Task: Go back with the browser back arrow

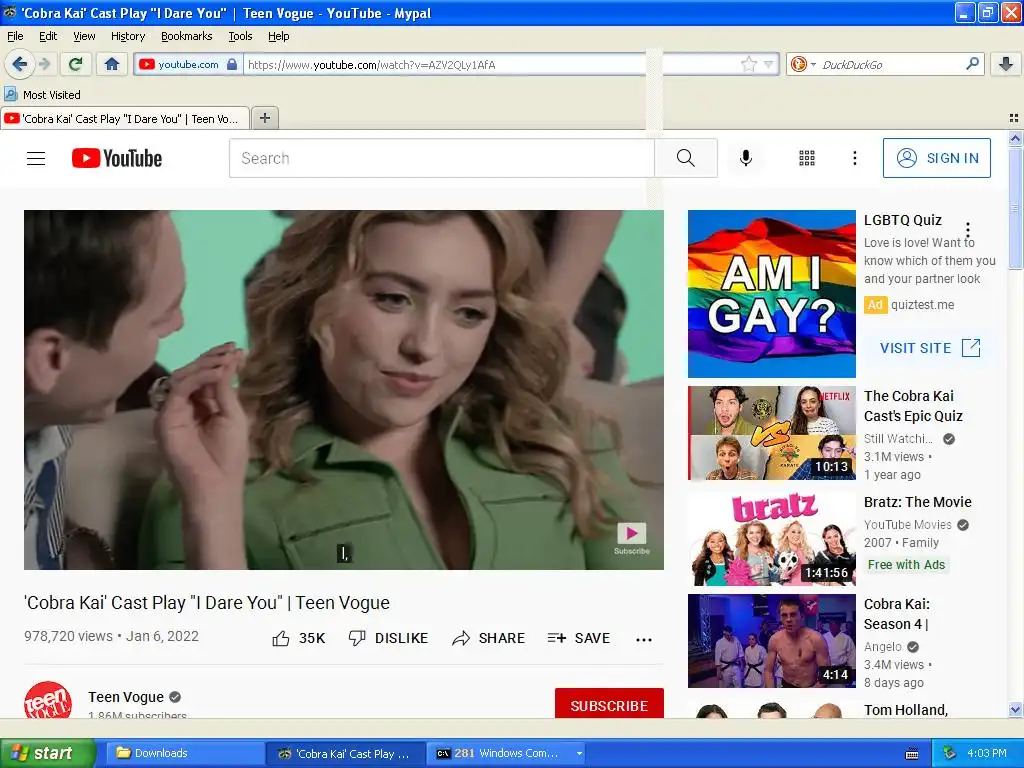Action: (19, 64)
